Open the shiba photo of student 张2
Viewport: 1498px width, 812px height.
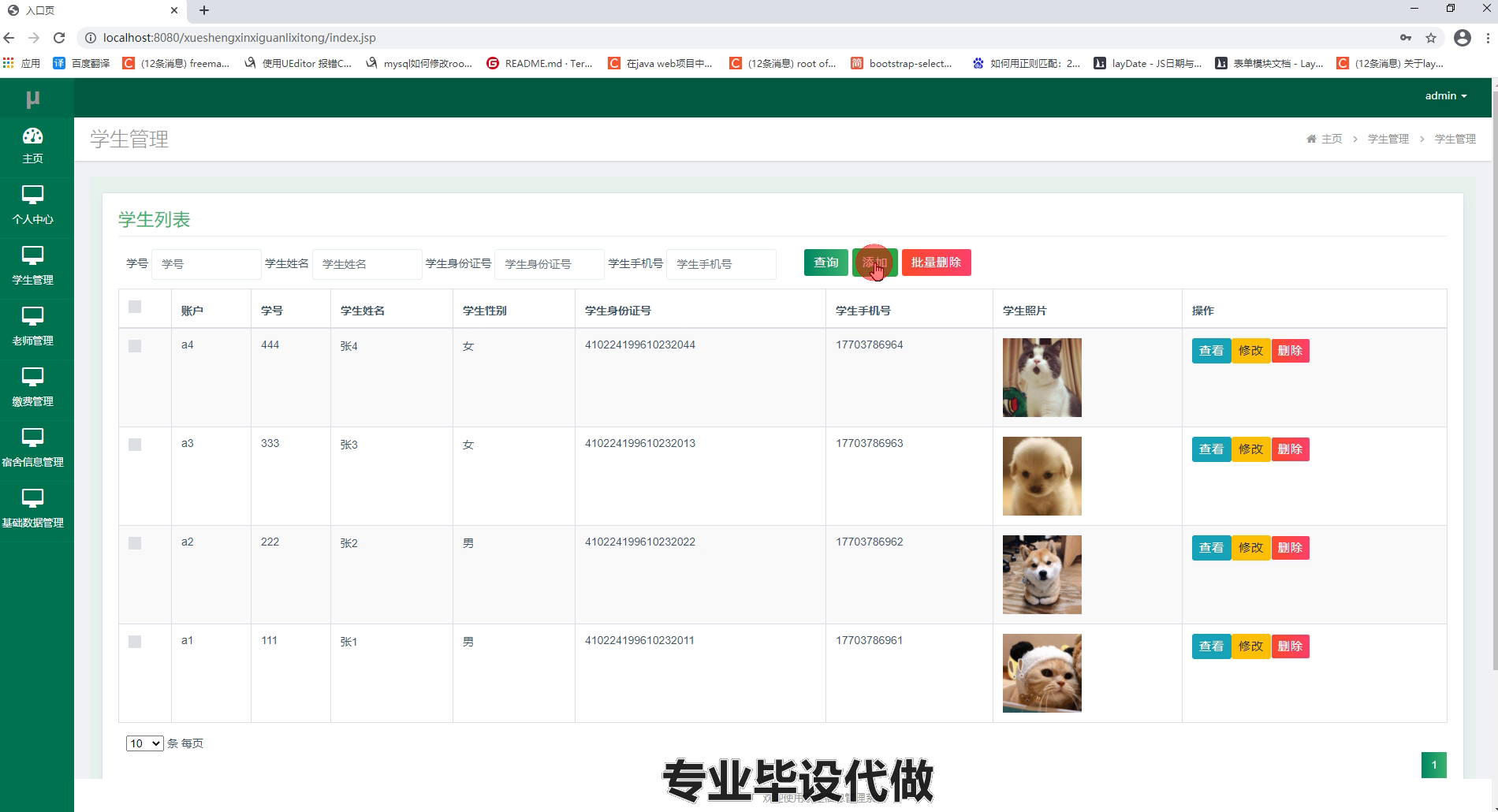[x=1042, y=575]
